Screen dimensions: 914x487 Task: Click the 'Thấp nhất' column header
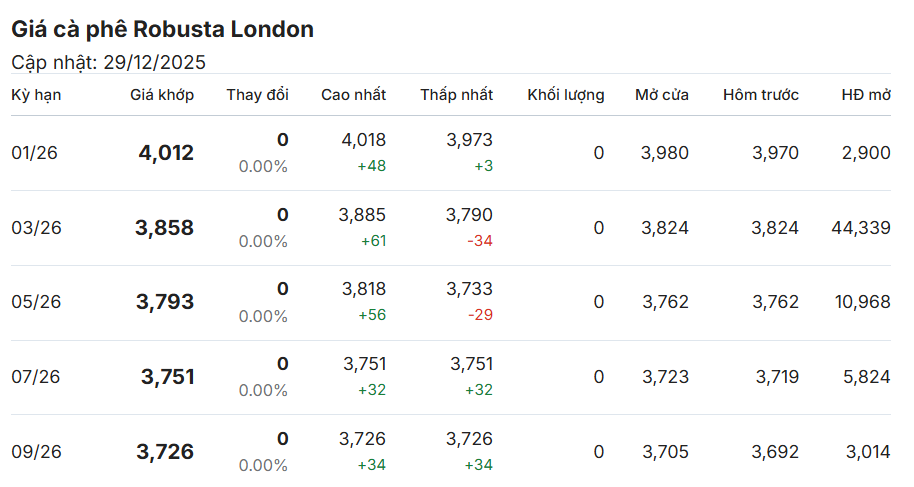pyautogui.click(x=456, y=95)
